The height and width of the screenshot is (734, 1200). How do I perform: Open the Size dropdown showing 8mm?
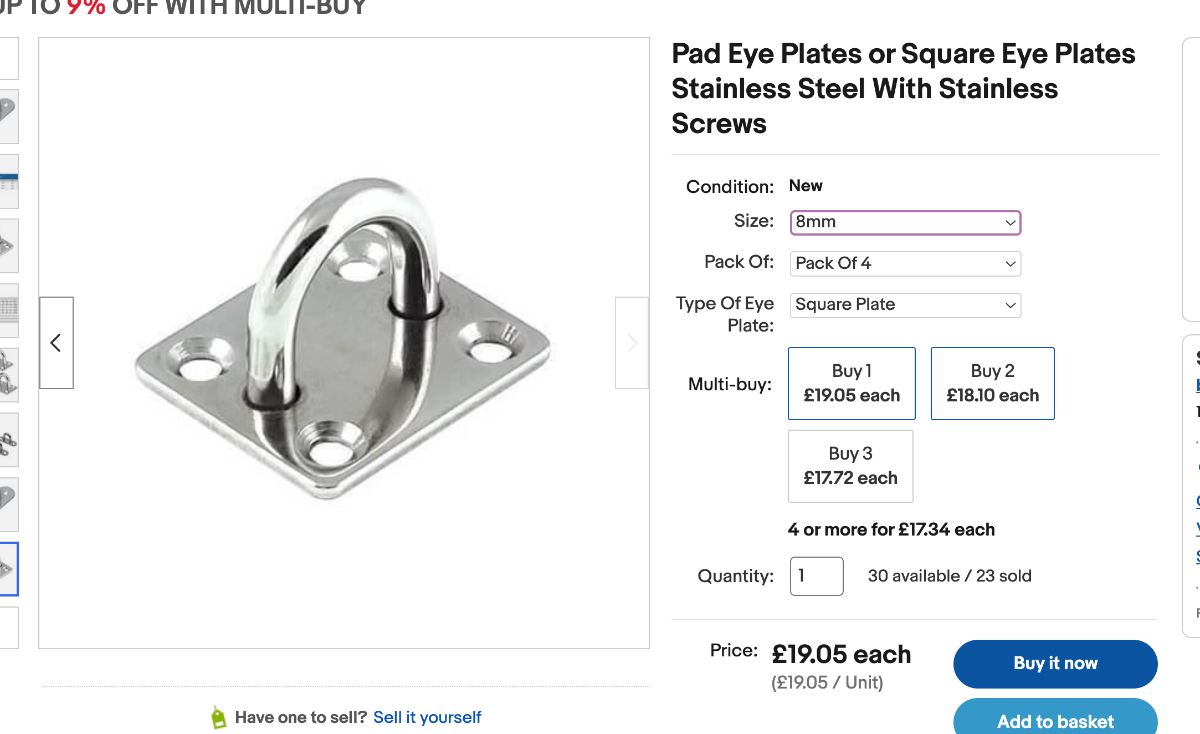pos(905,222)
